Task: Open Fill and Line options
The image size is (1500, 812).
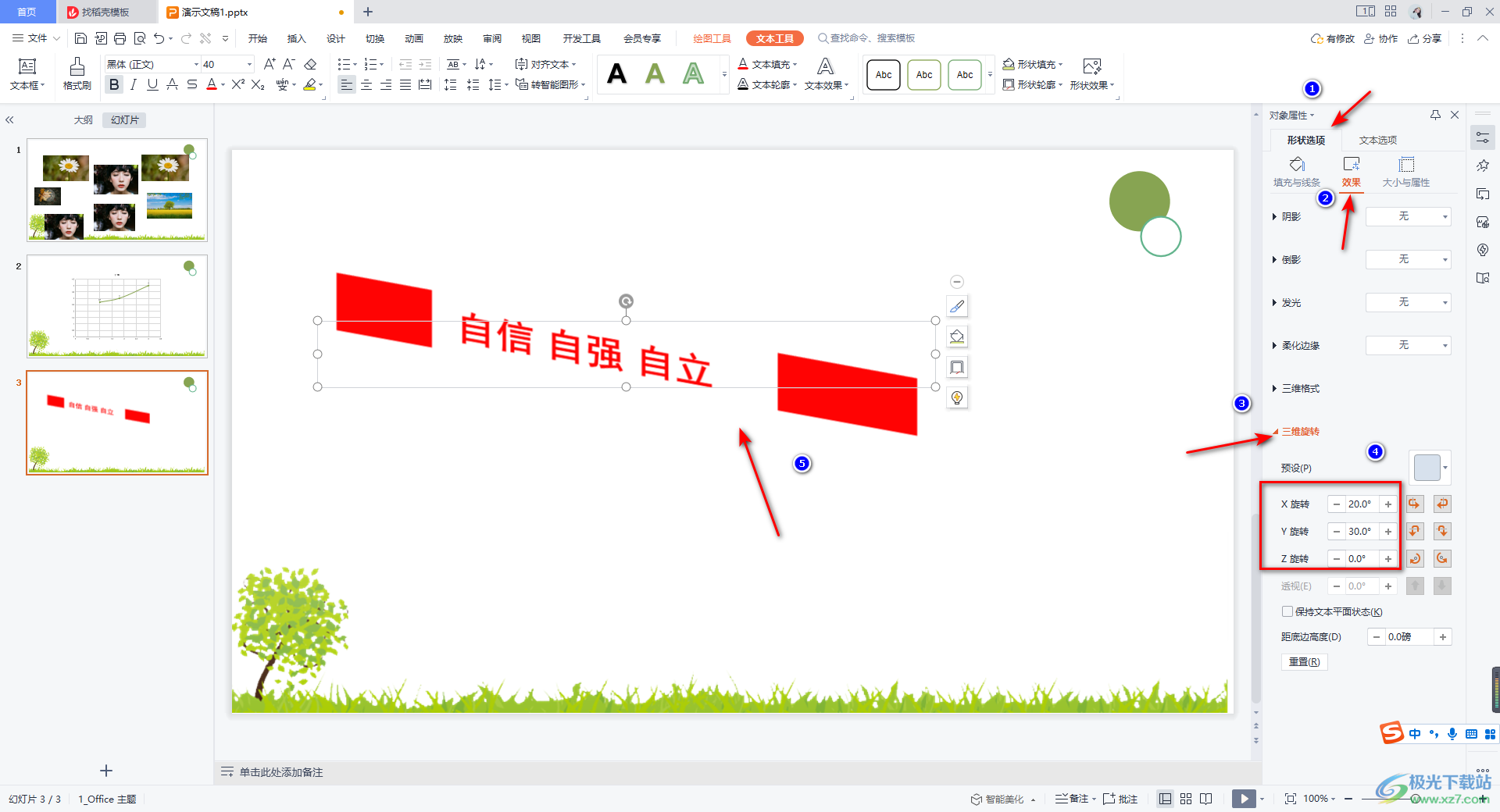Action: [1297, 172]
